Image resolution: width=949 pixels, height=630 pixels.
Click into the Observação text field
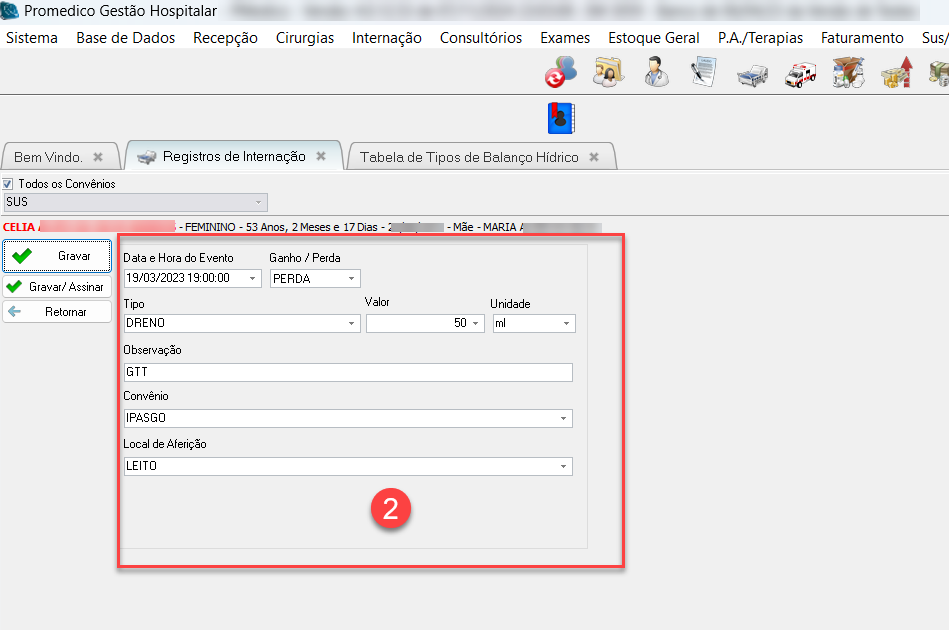[347, 372]
